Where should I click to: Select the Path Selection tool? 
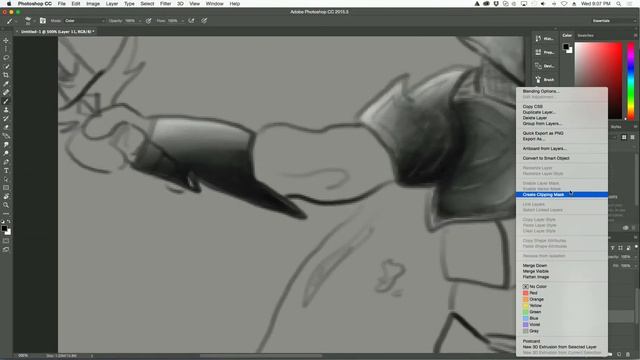[6, 179]
